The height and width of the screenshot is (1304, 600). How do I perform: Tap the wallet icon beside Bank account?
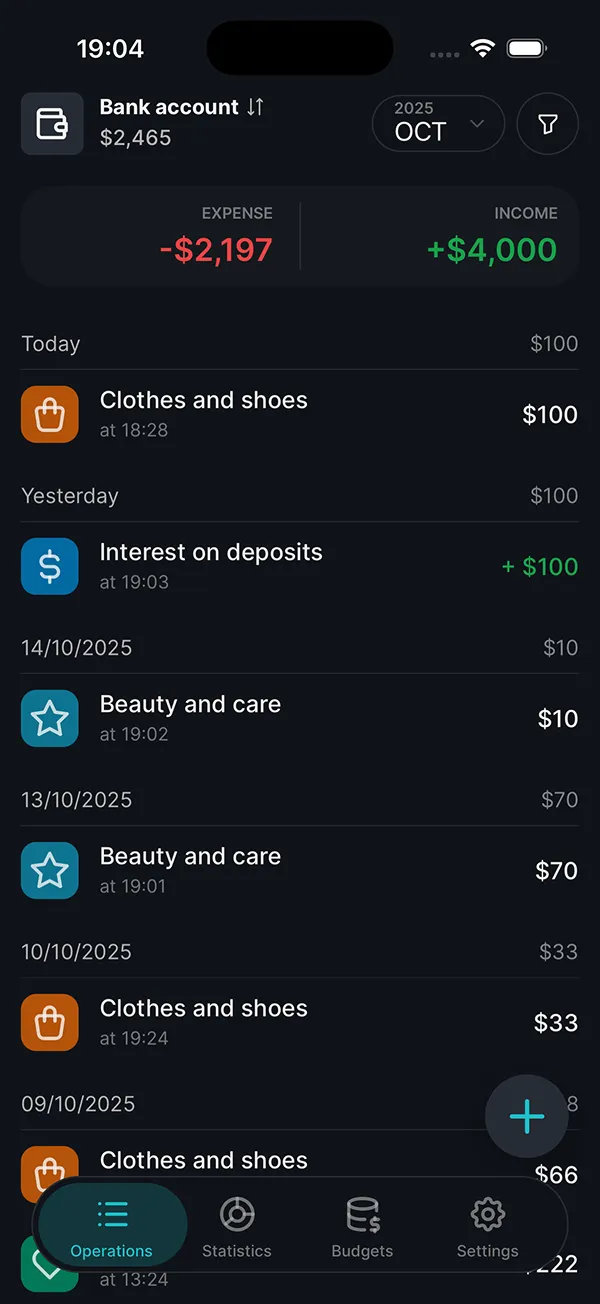[52, 124]
